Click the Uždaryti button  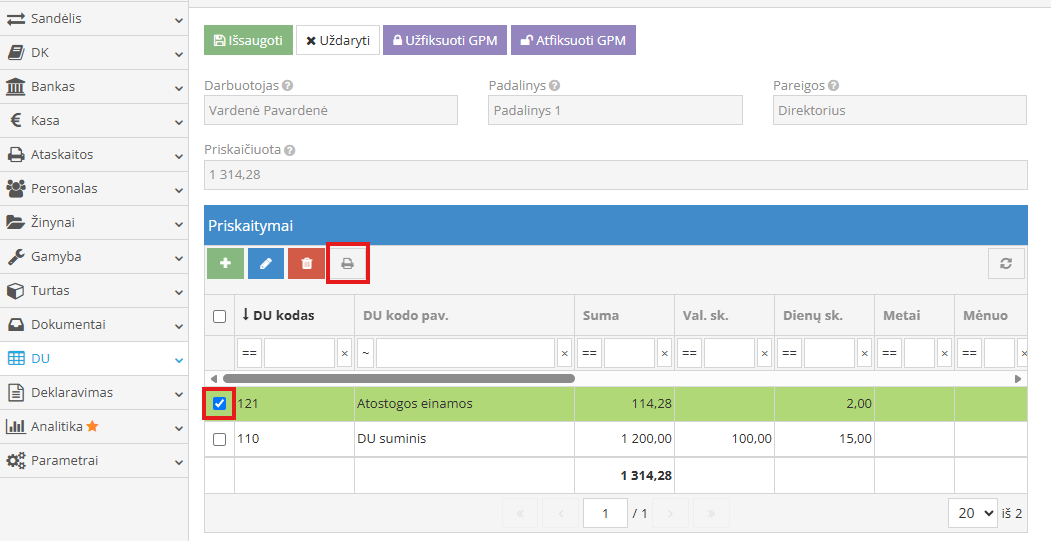coord(338,40)
